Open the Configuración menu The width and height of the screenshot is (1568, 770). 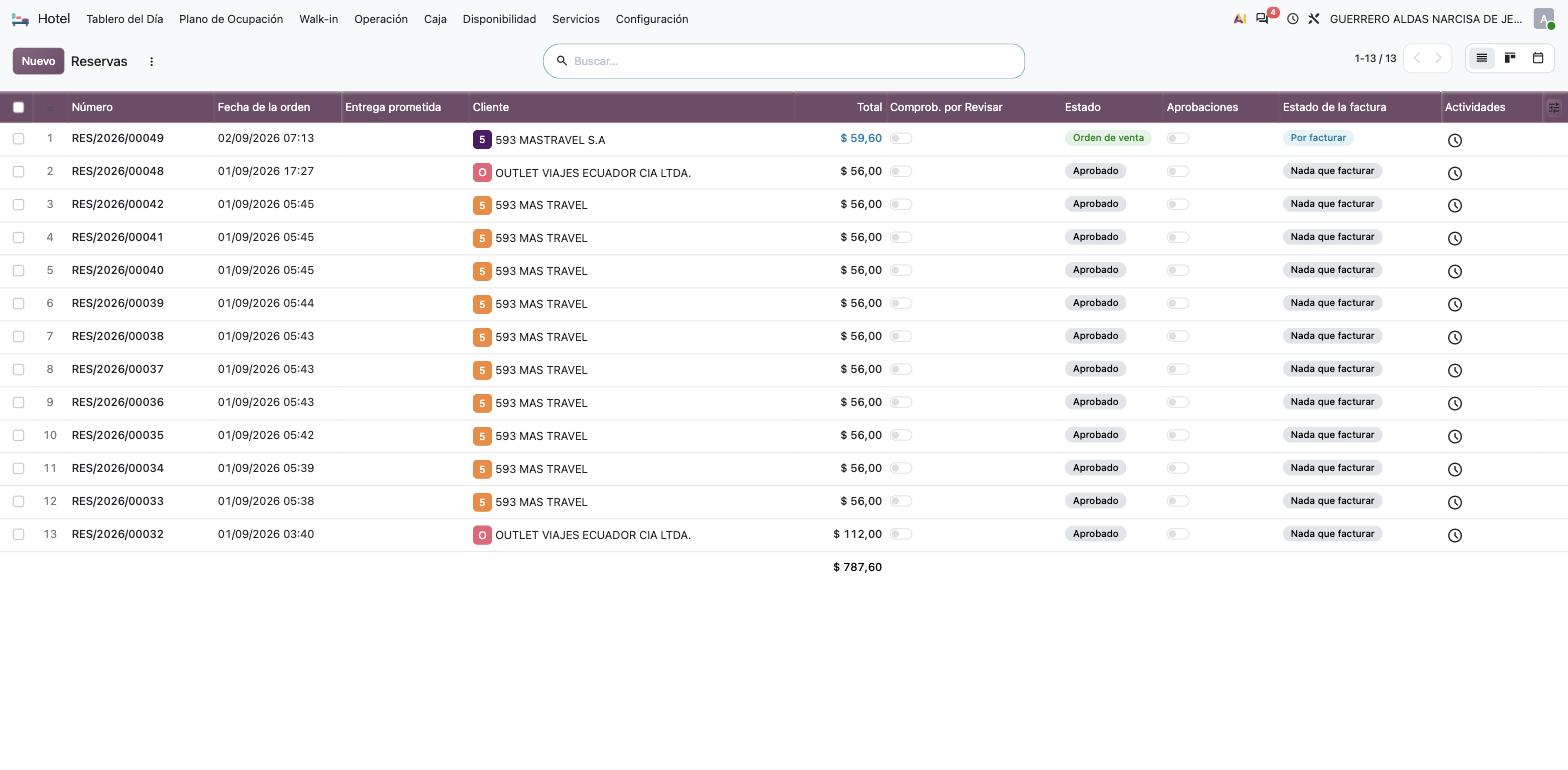point(652,19)
